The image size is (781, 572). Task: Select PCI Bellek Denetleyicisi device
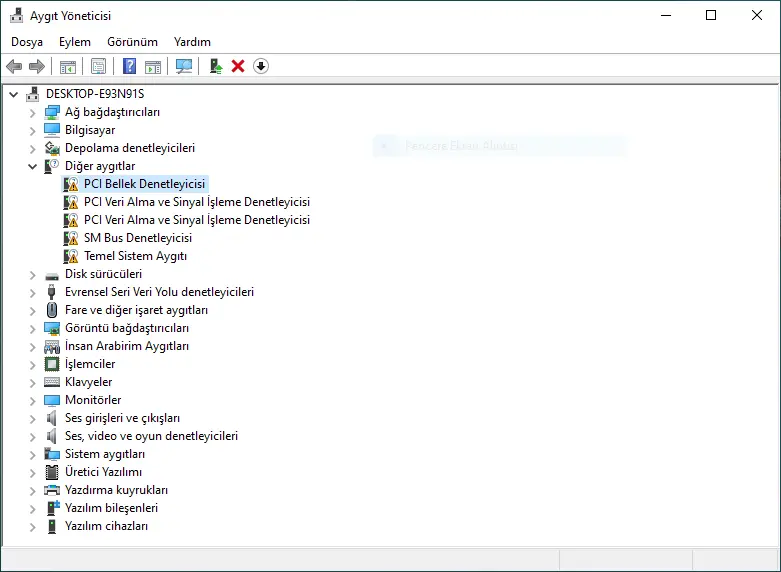[x=144, y=184]
